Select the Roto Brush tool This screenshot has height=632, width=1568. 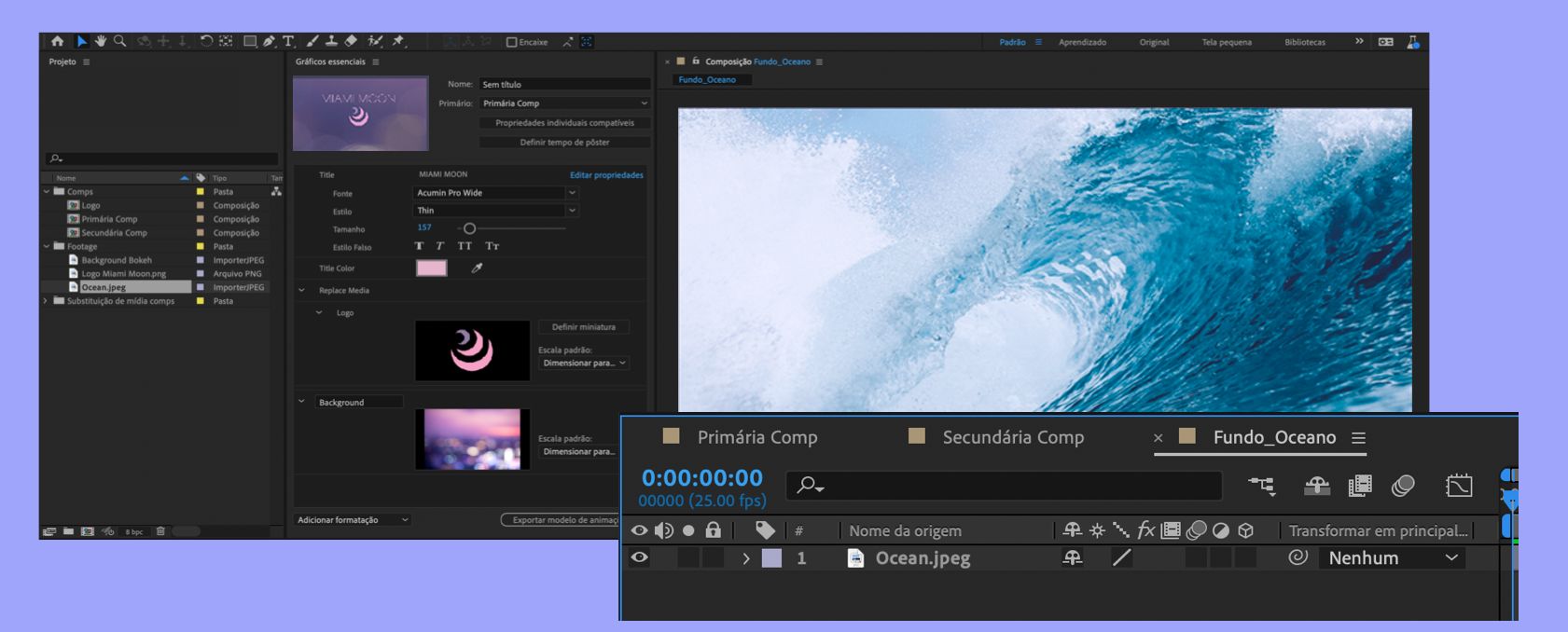tap(374, 41)
